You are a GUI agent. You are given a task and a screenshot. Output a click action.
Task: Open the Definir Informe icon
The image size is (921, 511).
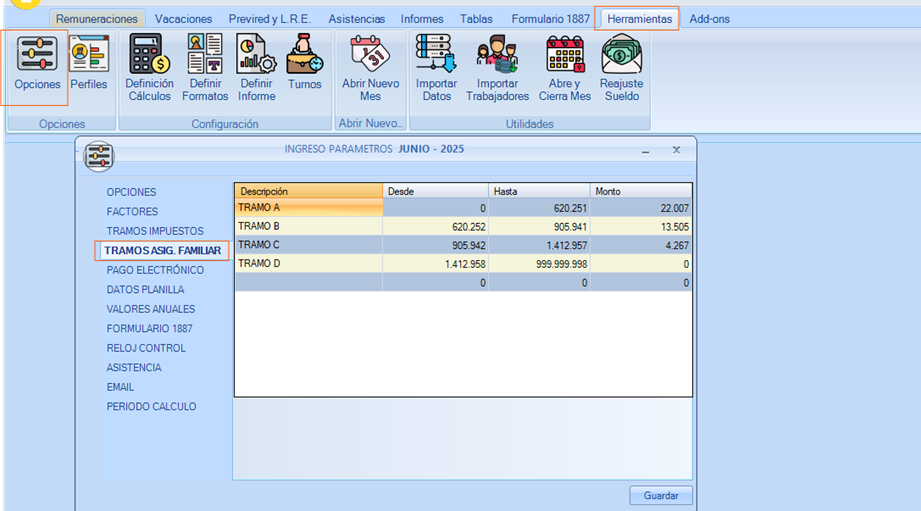click(256, 55)
